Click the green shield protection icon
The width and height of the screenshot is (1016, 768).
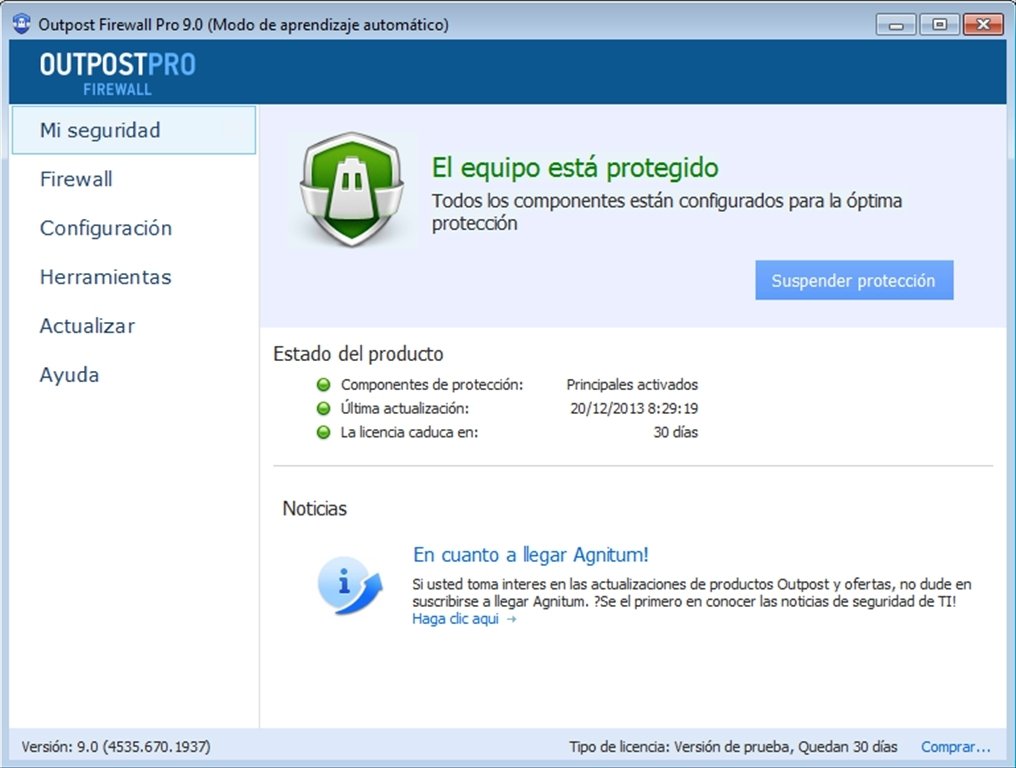352,189
